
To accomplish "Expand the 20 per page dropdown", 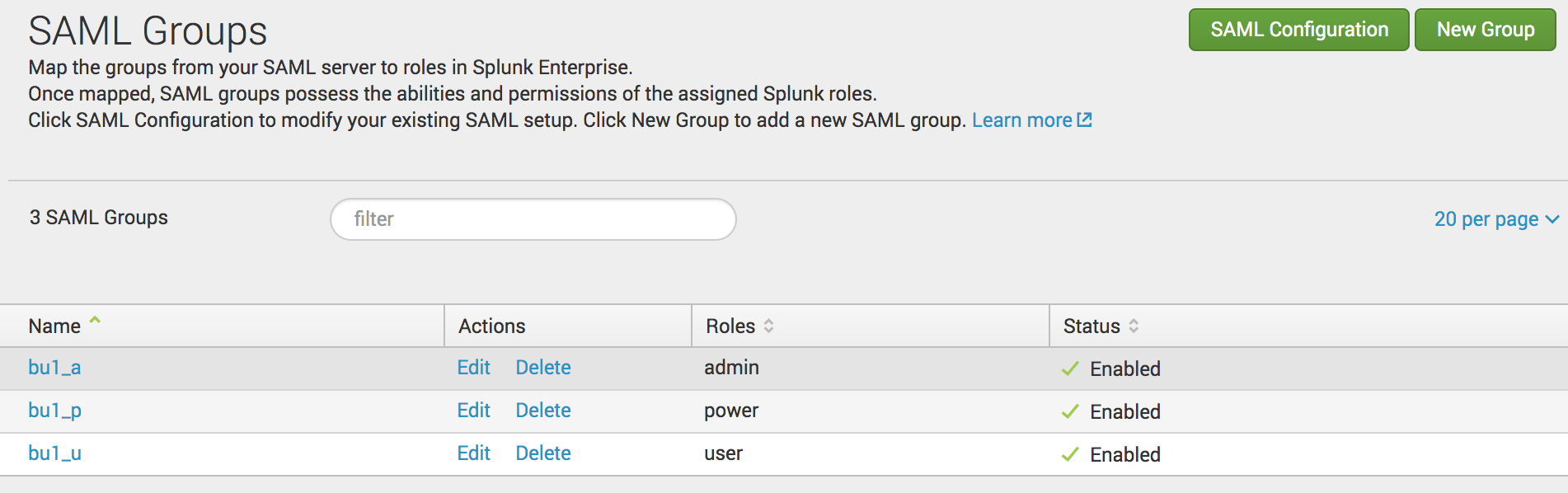I will pos(1496,219).
